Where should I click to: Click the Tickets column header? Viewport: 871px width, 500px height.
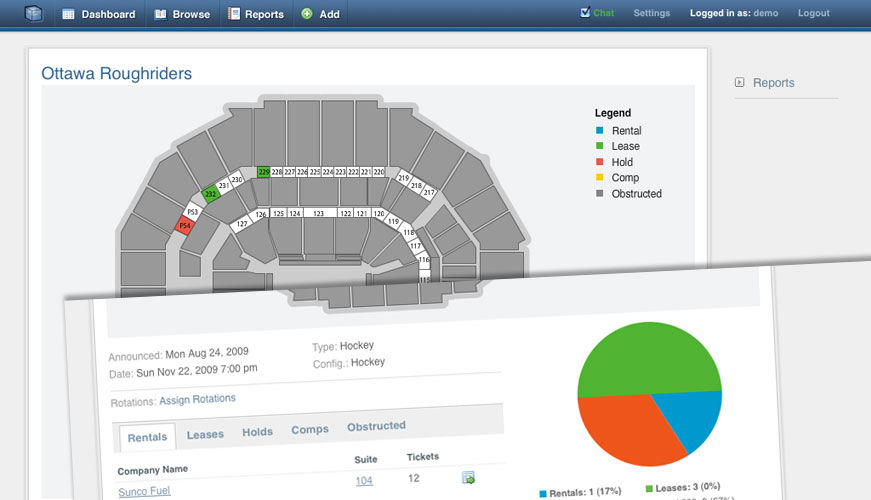[423, 457]
